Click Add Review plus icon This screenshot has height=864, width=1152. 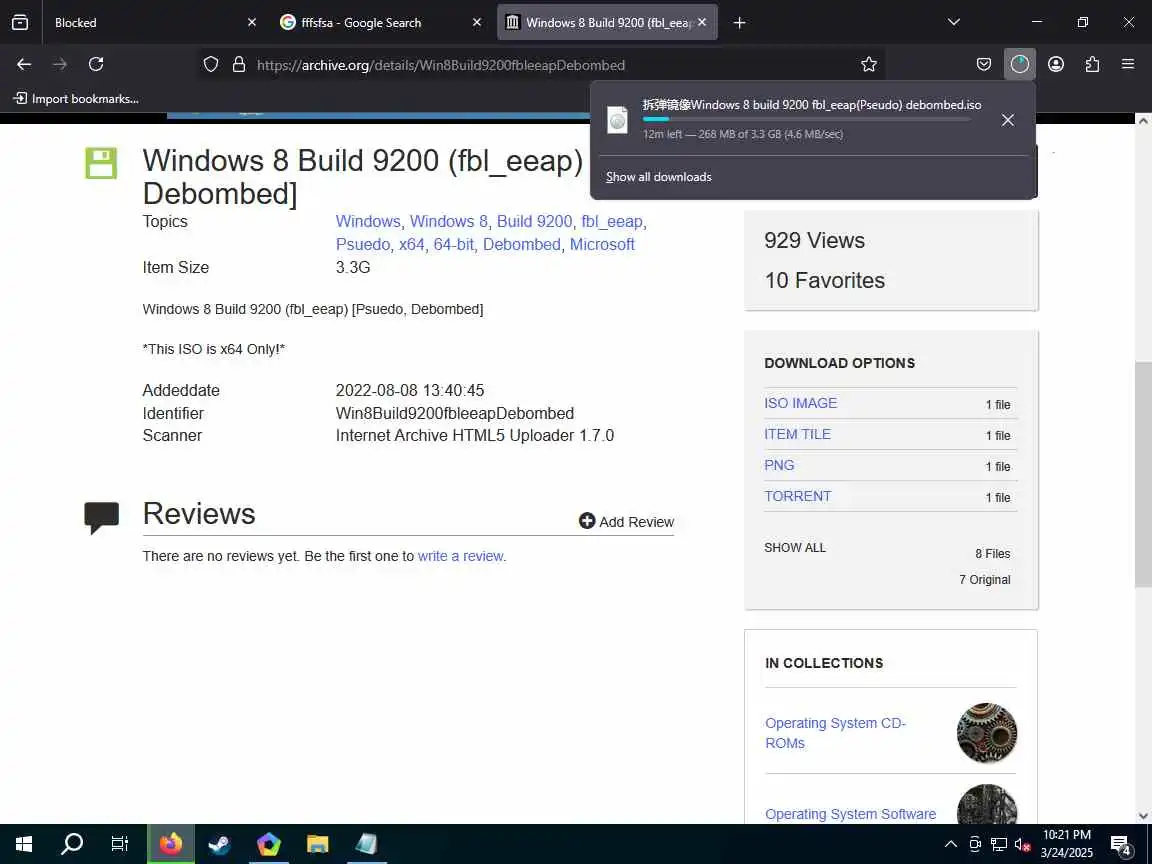(x=587, y=521)
